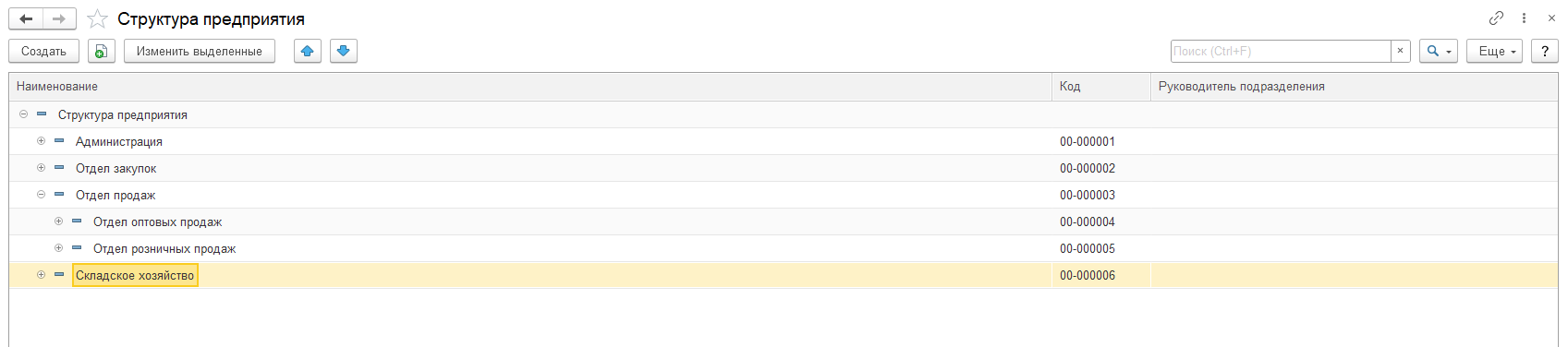This screenshot has width=1568, height=347.
Task: Clear search field with x button
Action: point(1401,52)
